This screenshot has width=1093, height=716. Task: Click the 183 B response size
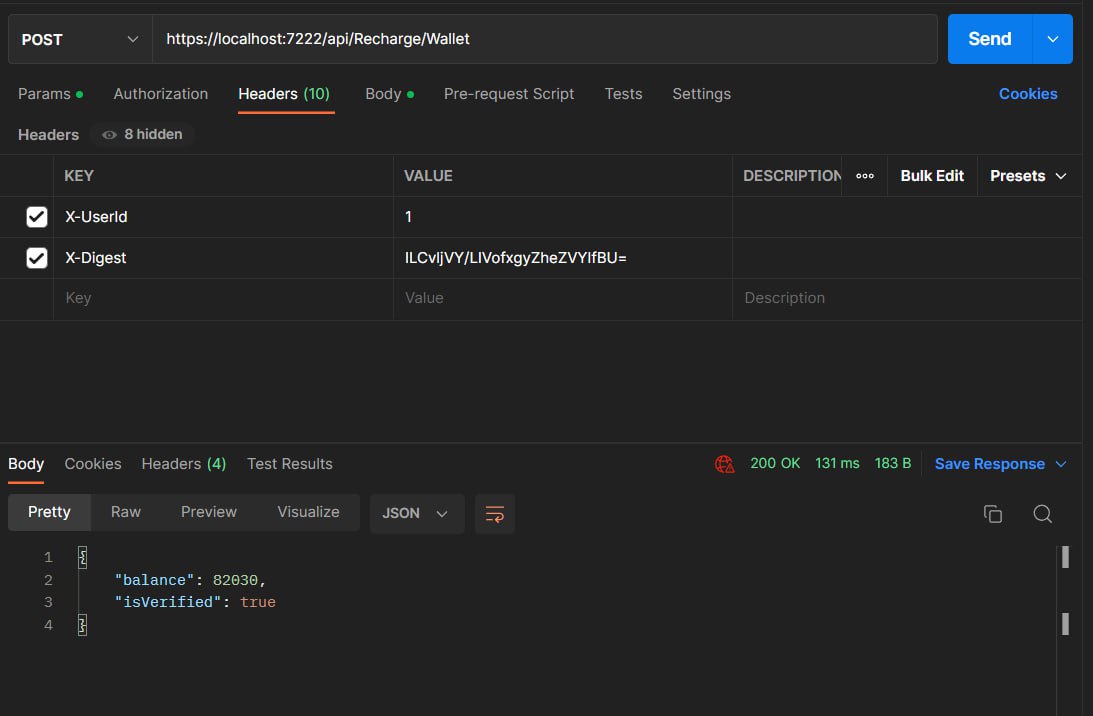tap(892, 464)
